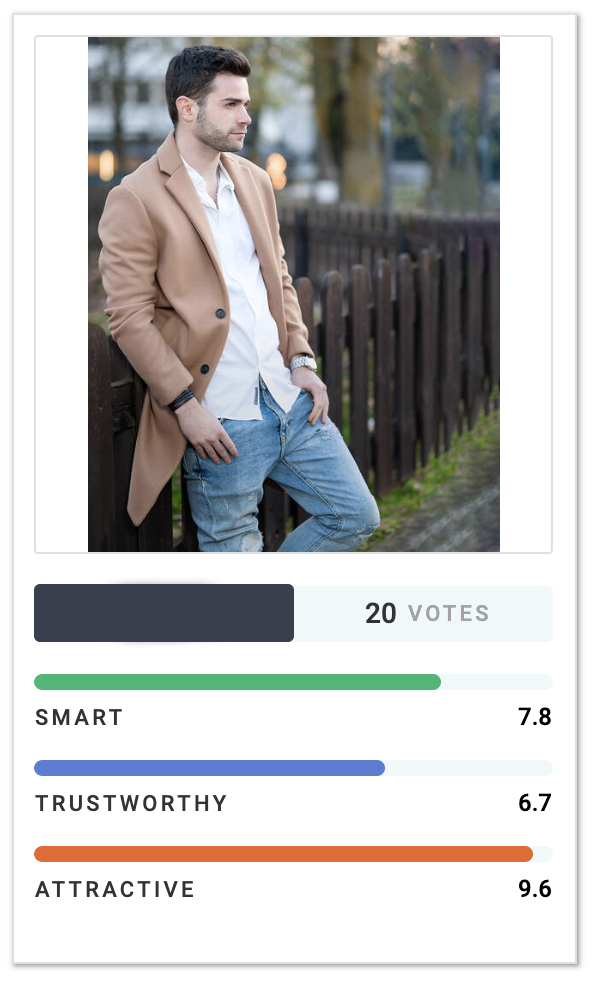Click the 9.6 attractive score
The width and height of the screenshot is (594, 982).
pyautogui.click(x=534, y=889)
